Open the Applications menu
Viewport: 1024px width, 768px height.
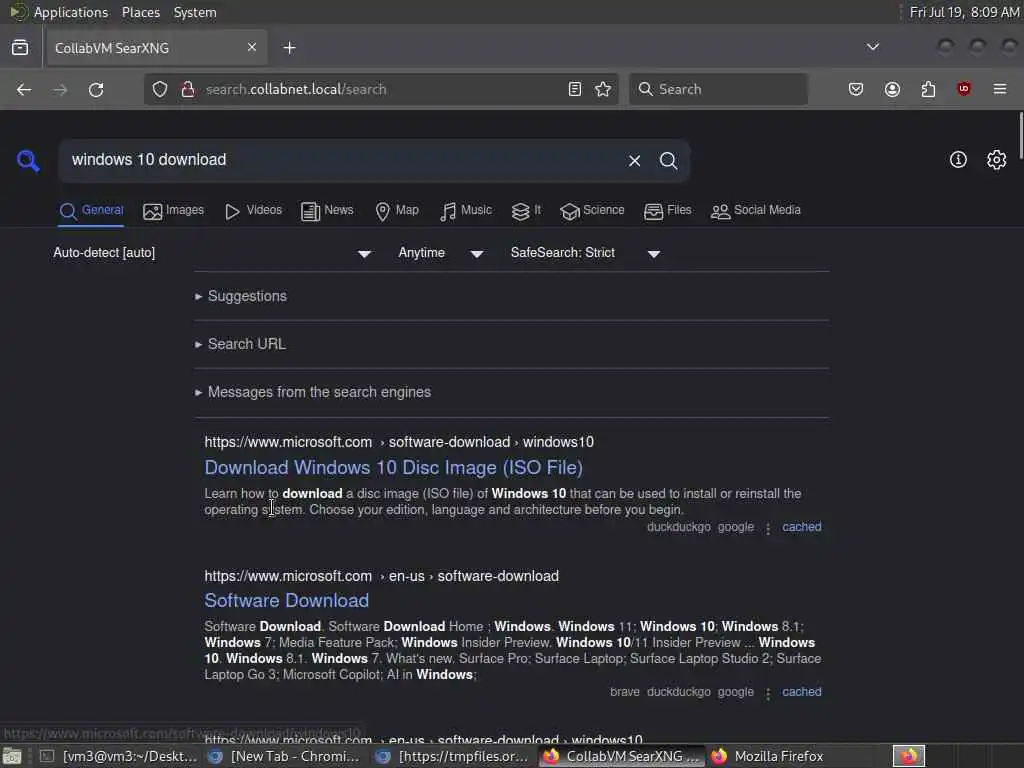[x=71, y=12]
